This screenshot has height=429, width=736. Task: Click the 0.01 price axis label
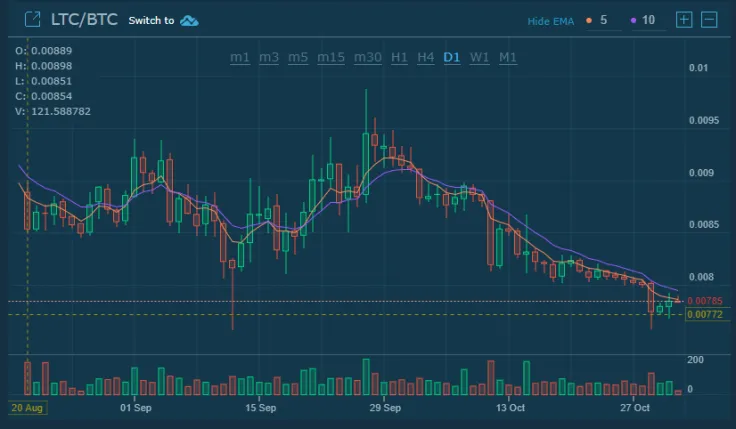pyautogui.click(x=698, y=68)
